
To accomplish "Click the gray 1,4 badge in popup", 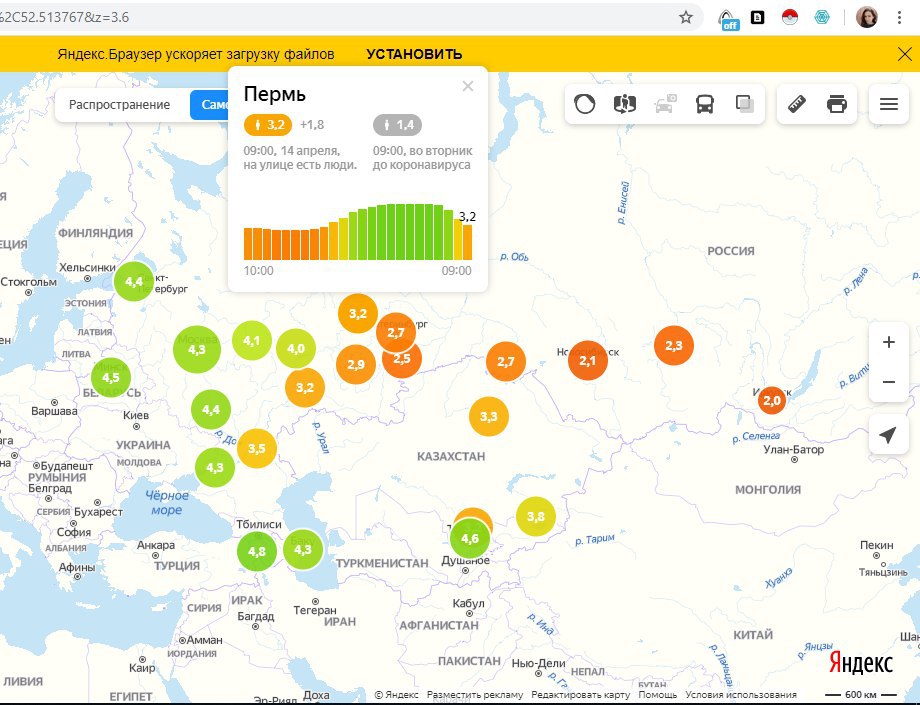I will point(397,125).
